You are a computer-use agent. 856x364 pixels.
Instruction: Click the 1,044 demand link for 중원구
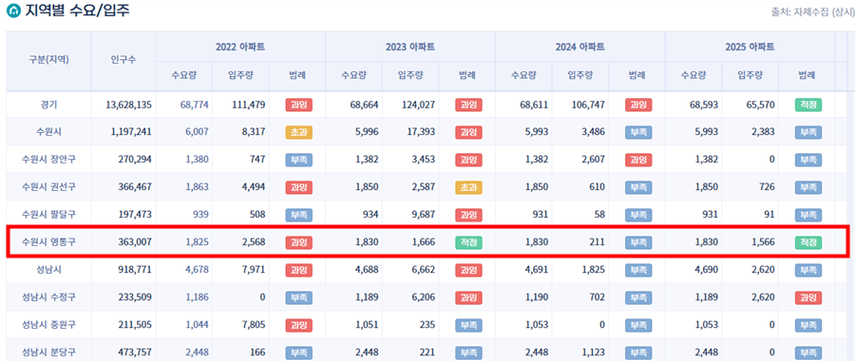(x=197, y=325)
